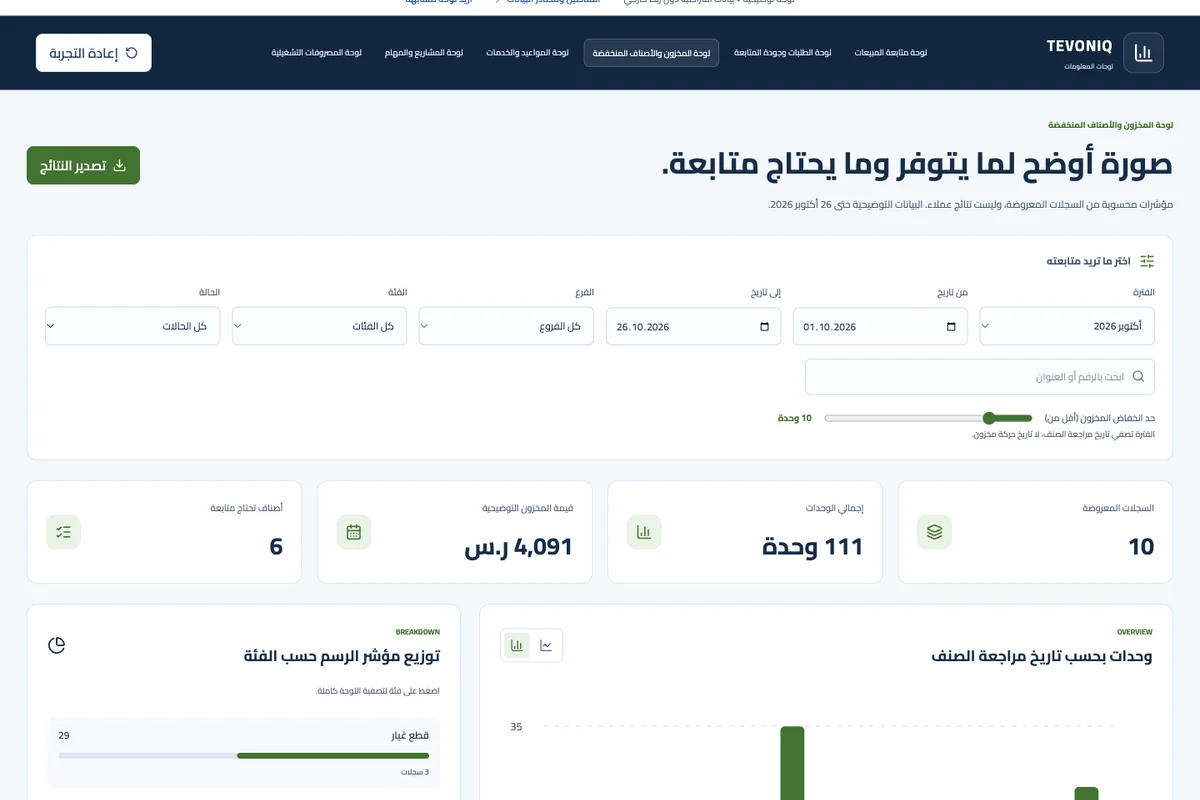Click the '111 وحدة' total units value

[813, 546]
